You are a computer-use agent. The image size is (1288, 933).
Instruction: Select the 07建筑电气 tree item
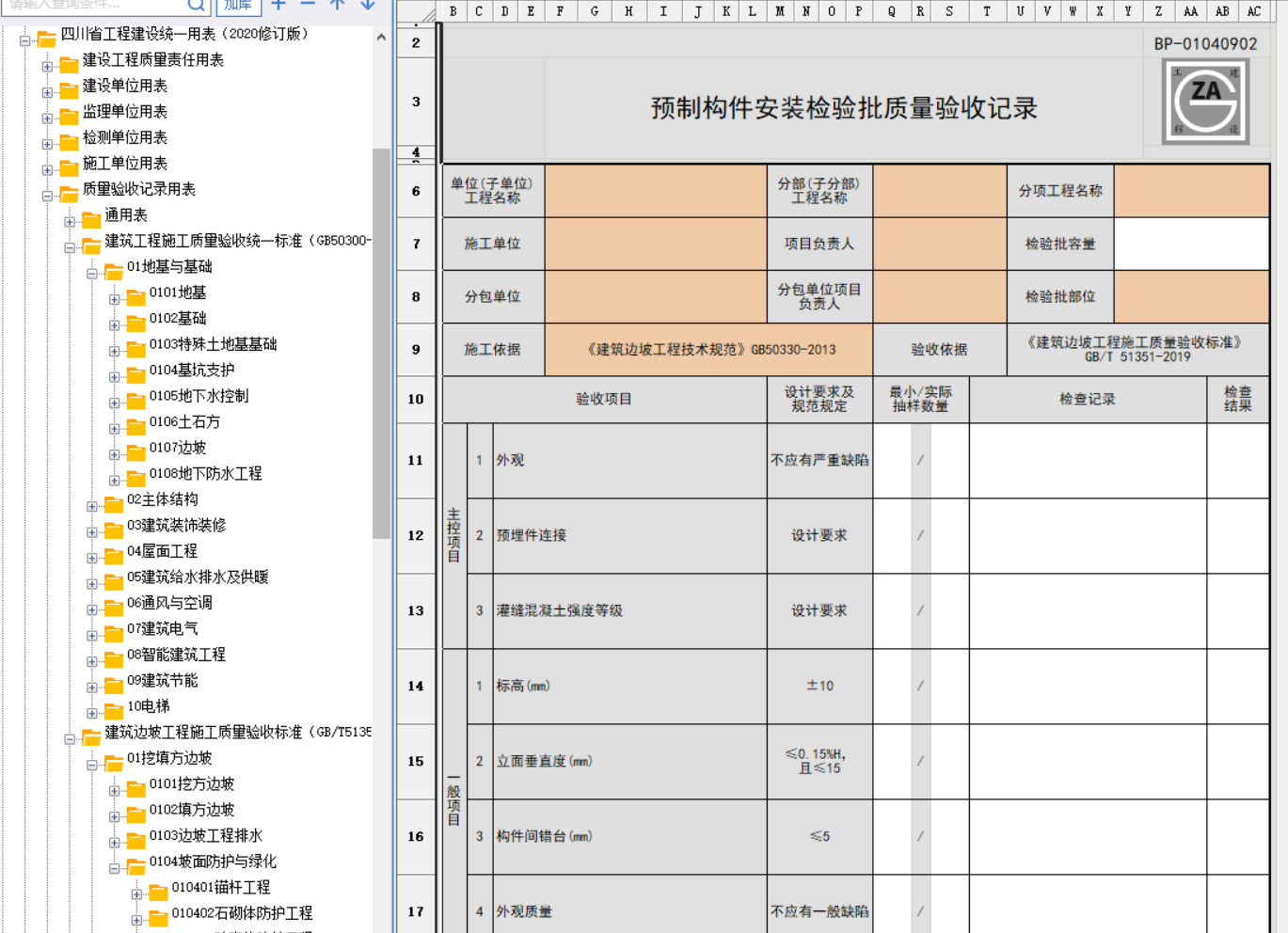point(162,628)
